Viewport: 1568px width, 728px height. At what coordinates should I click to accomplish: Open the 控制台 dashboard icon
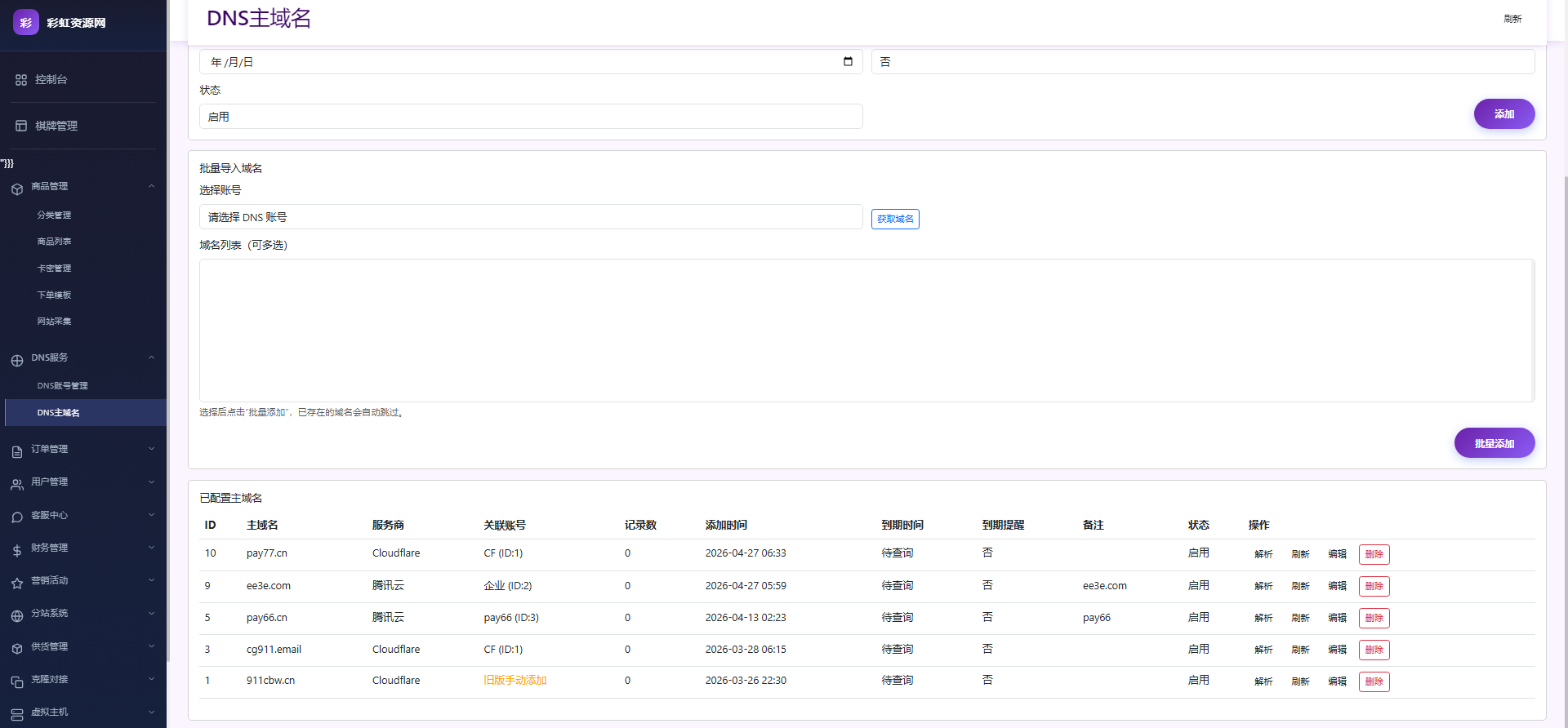coord(21,80)
